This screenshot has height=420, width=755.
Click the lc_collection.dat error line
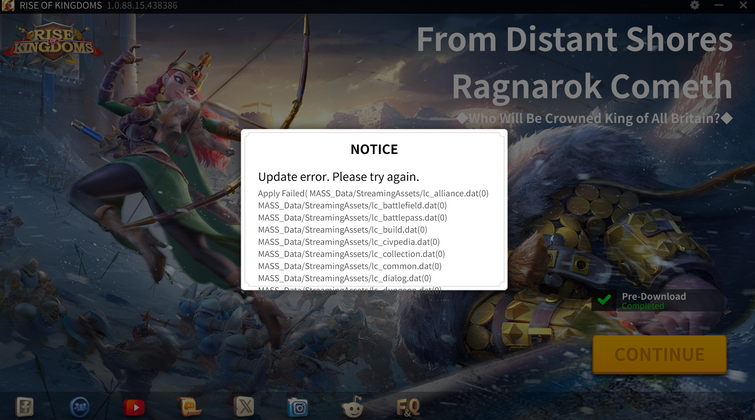pos(351,253)
